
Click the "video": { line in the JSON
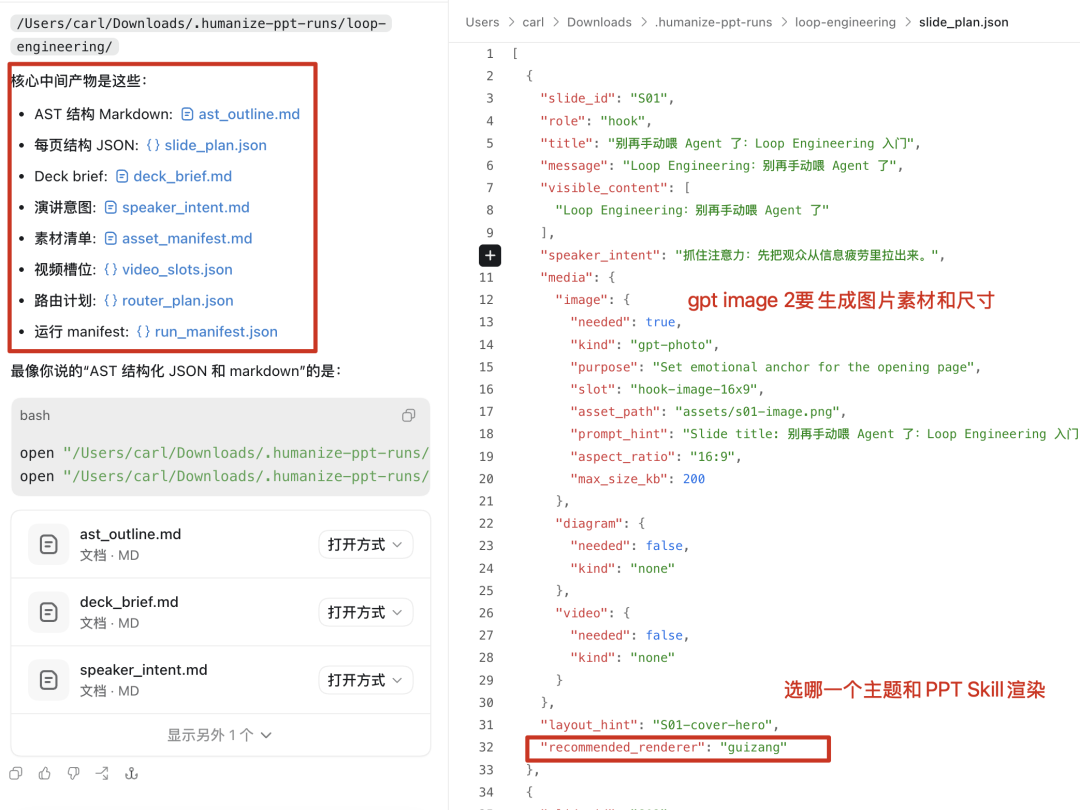[x=592, y=613]
